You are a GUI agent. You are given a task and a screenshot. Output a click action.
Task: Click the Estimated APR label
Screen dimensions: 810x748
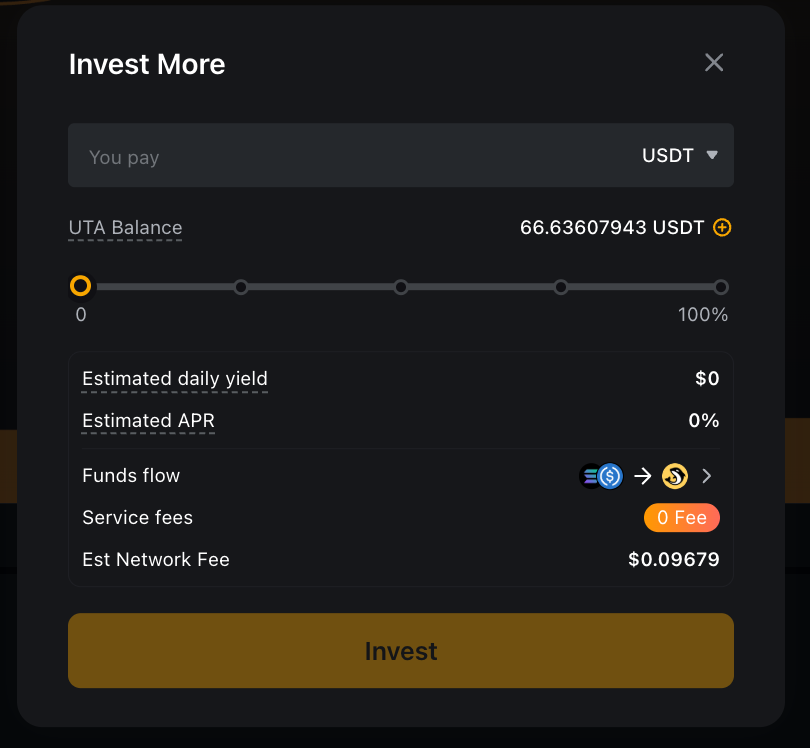tap(148, 421)
